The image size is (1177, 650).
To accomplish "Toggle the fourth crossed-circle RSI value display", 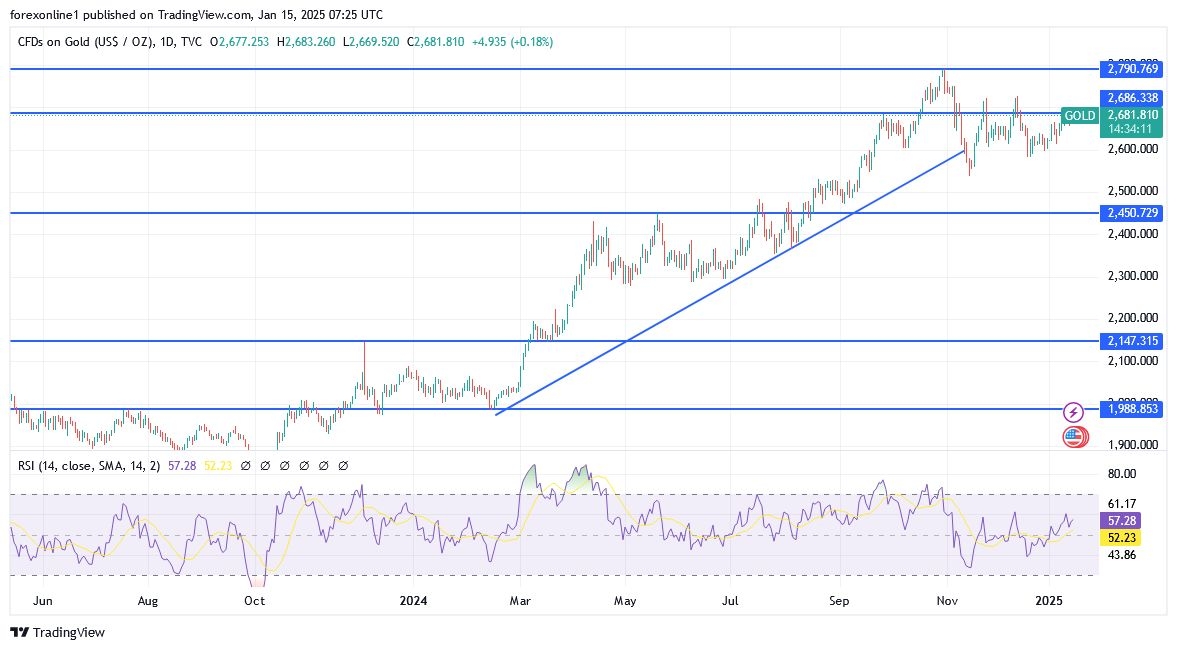I will pos(304,465).
